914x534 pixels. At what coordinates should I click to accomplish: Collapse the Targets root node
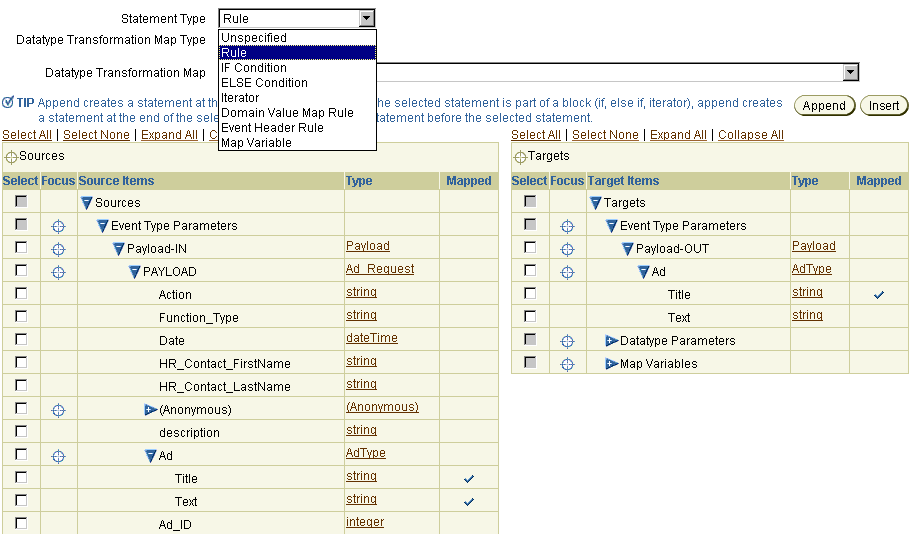[595, 203]
